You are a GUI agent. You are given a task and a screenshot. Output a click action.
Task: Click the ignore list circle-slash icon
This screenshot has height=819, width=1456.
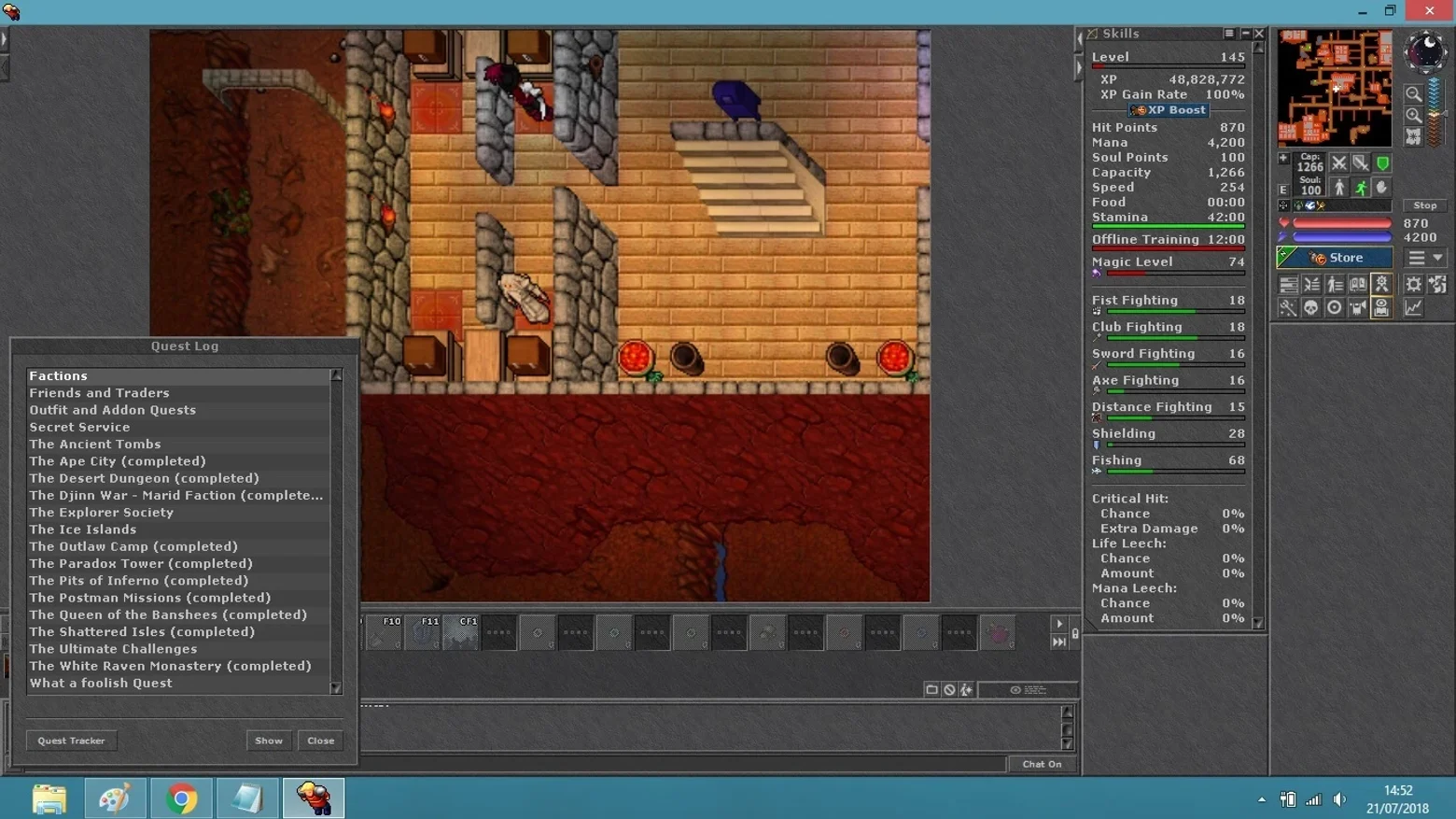click(949, 690)
